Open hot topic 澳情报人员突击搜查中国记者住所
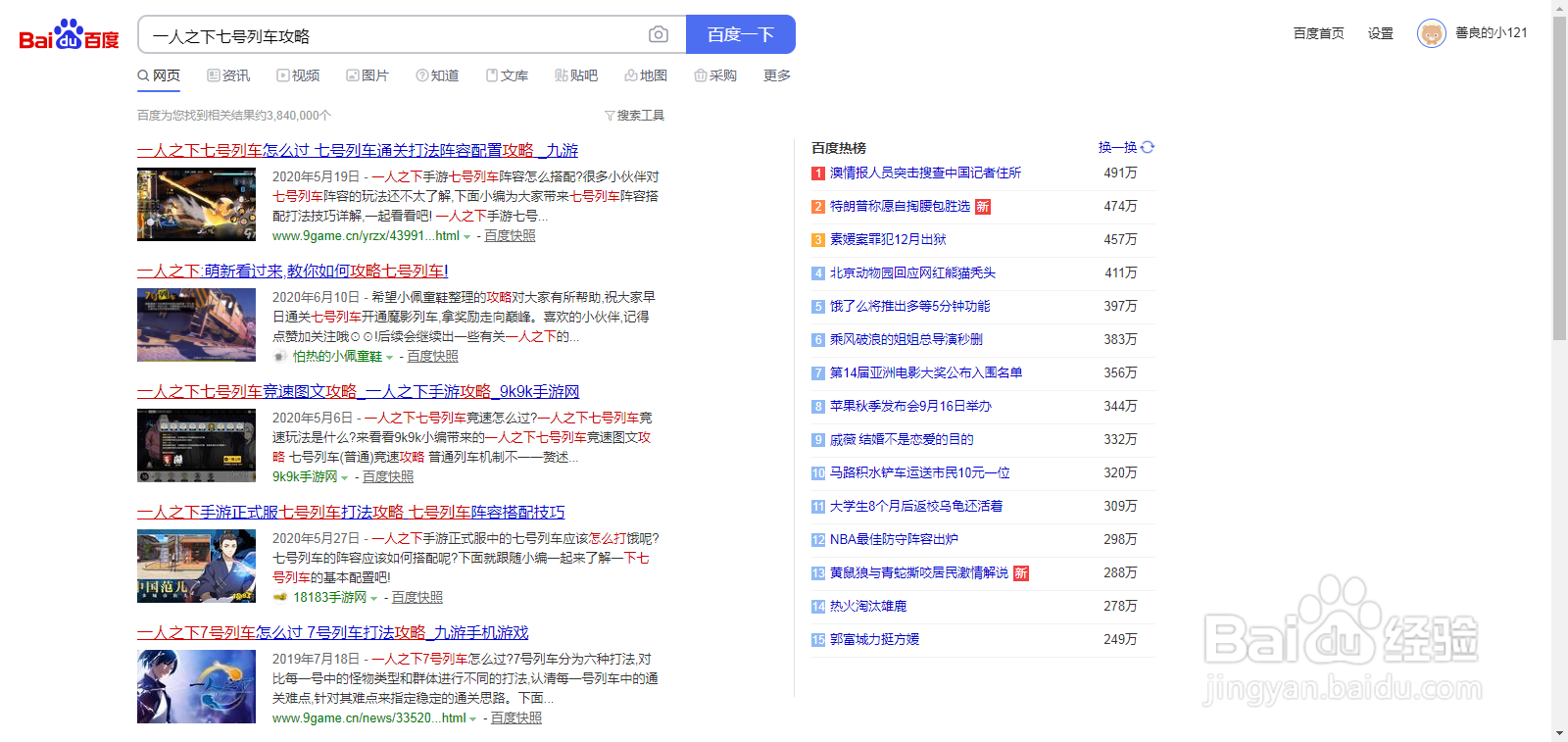This screenshot has width=1568, height=742. point(925,173)
